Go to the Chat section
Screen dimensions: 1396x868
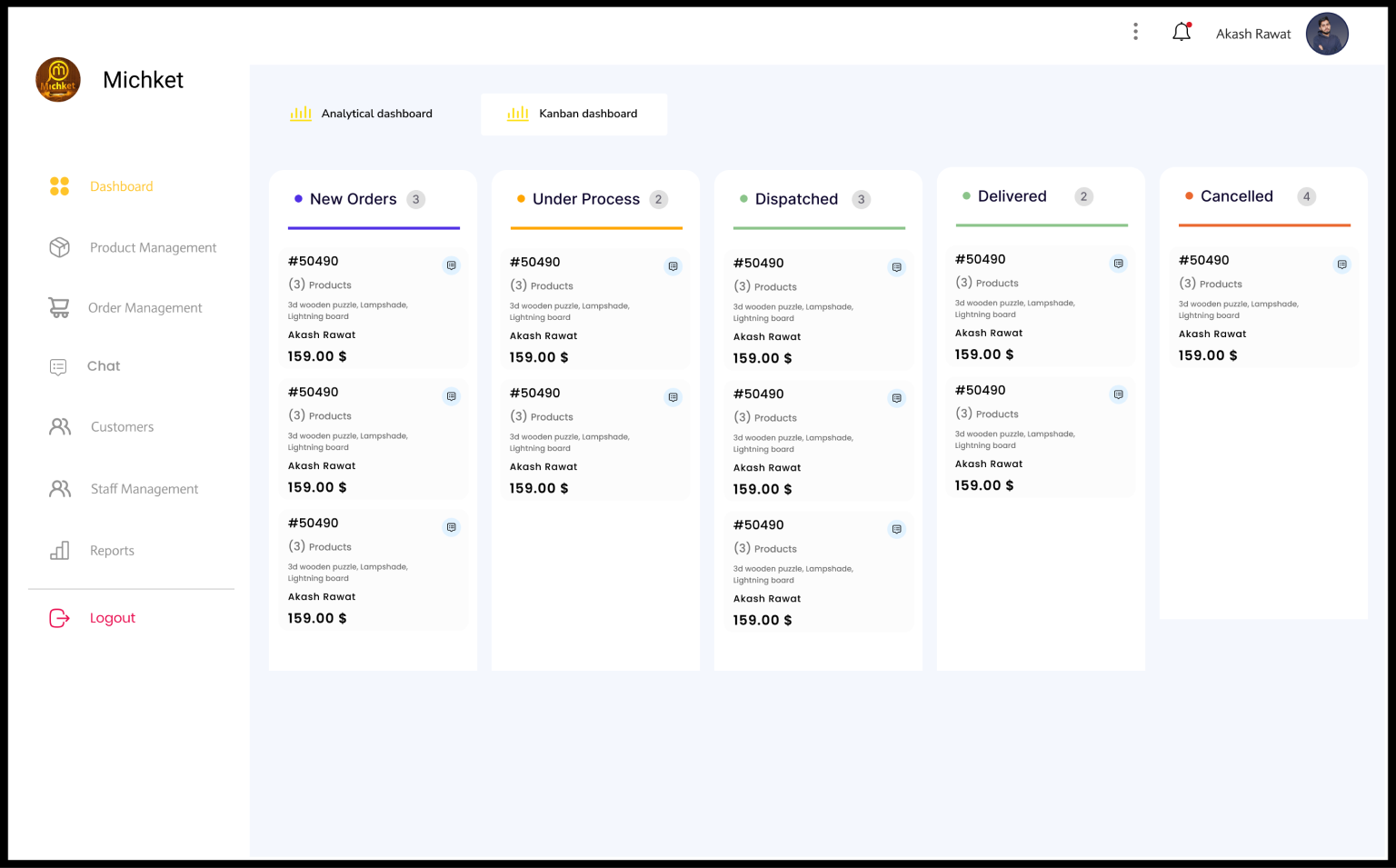[x=103, y=366]
